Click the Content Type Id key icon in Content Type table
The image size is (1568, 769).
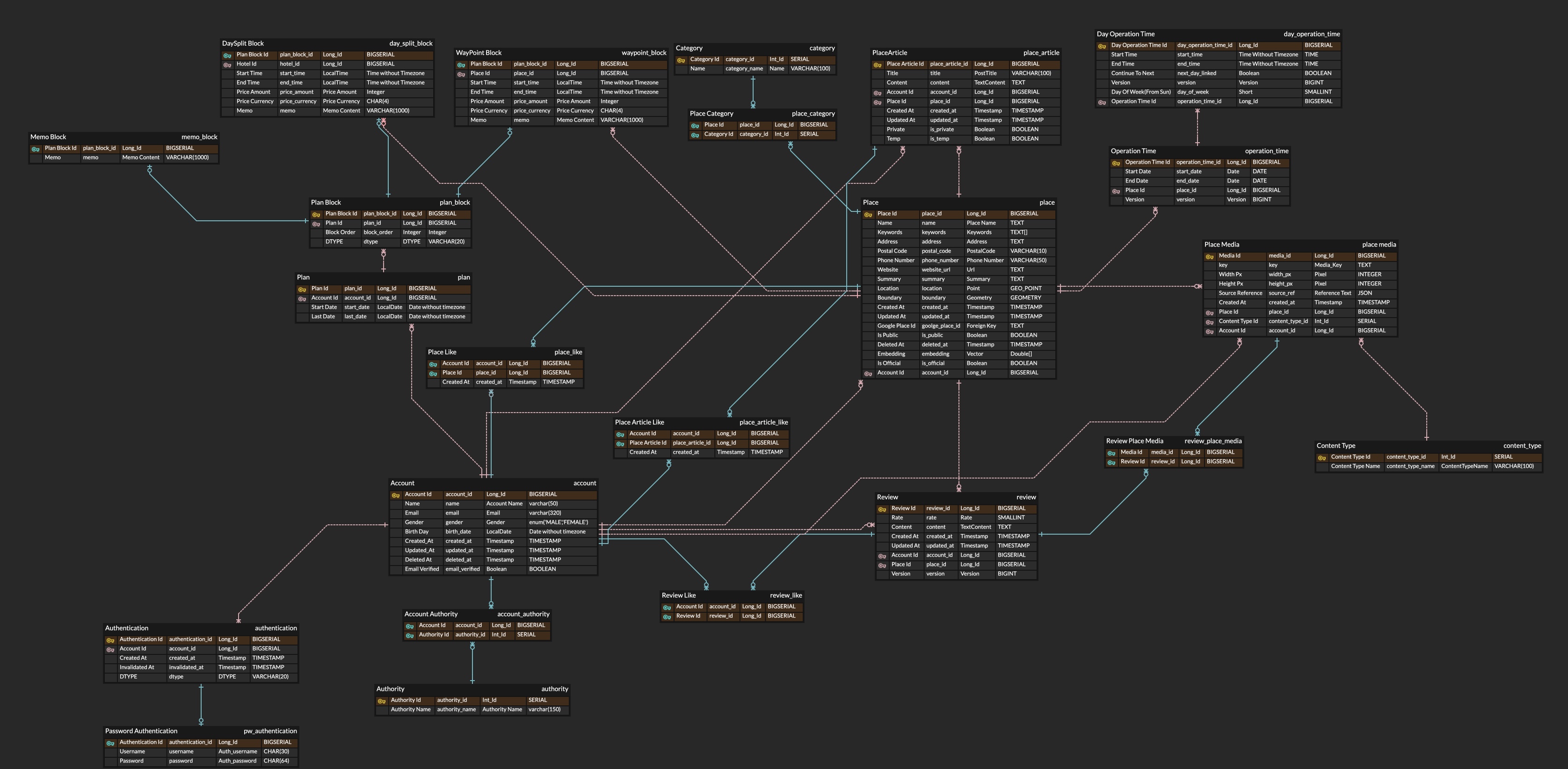(1321, 457)
